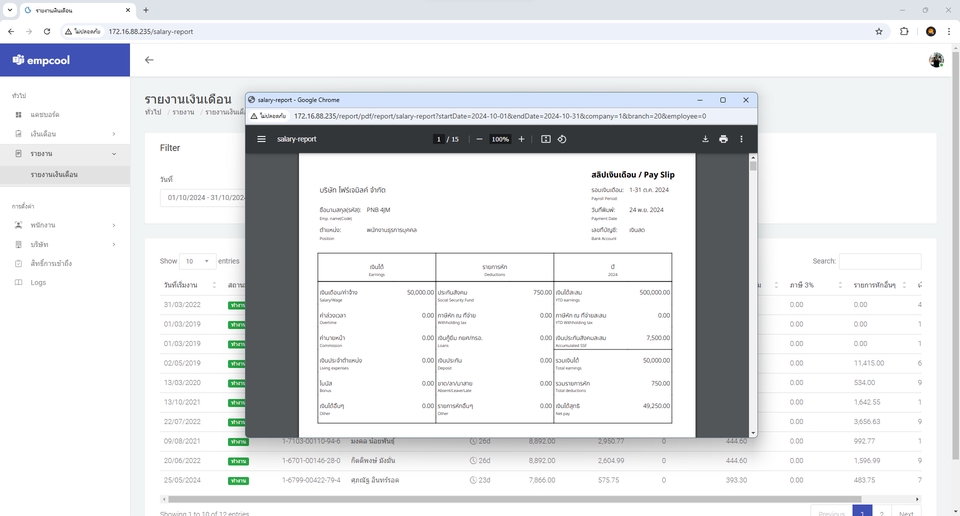Sort by รายการหักอื่นๆ column

tap(880, 285)
